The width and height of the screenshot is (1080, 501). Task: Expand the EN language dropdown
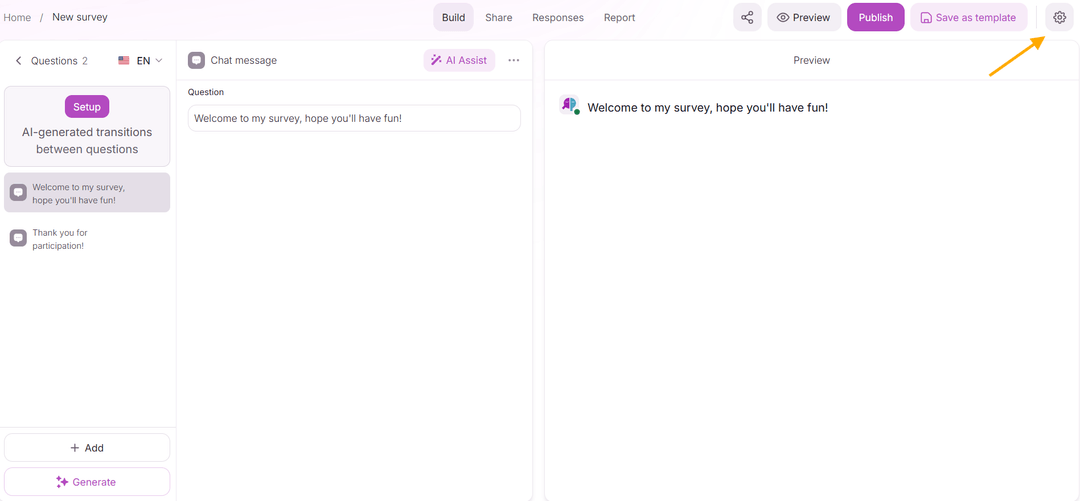[x=140, y=61]
